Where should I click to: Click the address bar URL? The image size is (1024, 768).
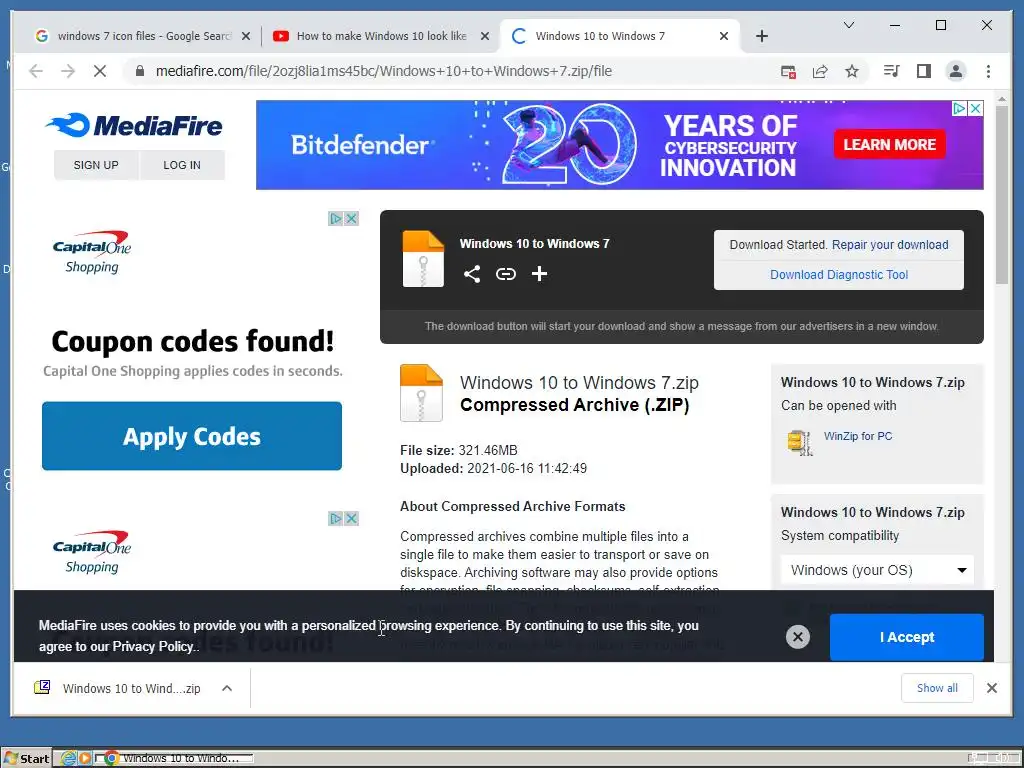383,71
